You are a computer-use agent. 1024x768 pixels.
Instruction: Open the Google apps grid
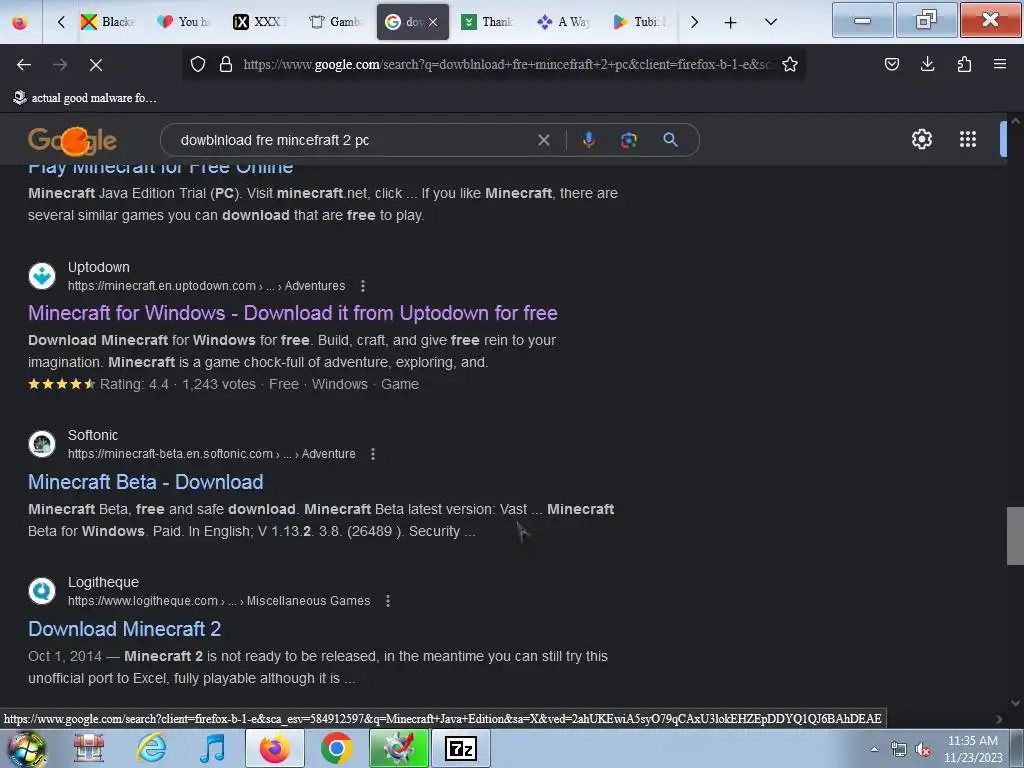(967, 139)
